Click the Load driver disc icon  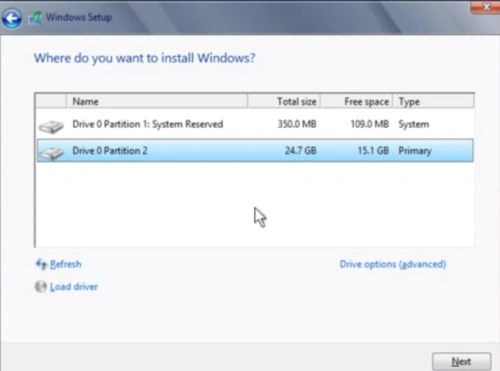[x=41, y=286]
